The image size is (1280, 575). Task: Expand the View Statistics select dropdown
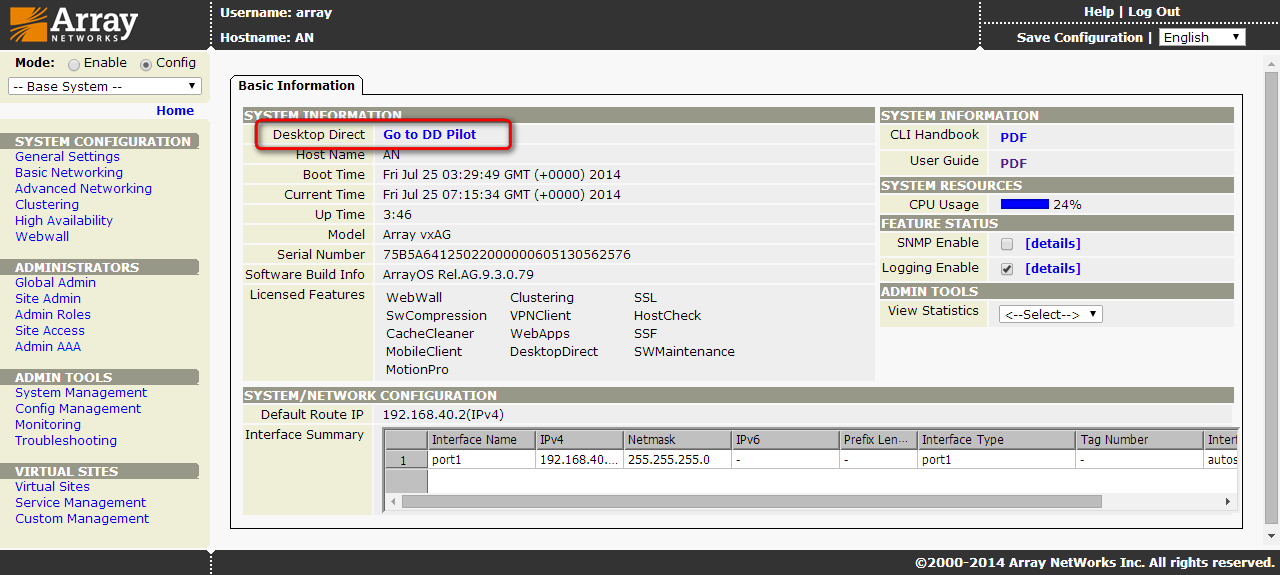pyautogui.click(x=1051, y=314)
